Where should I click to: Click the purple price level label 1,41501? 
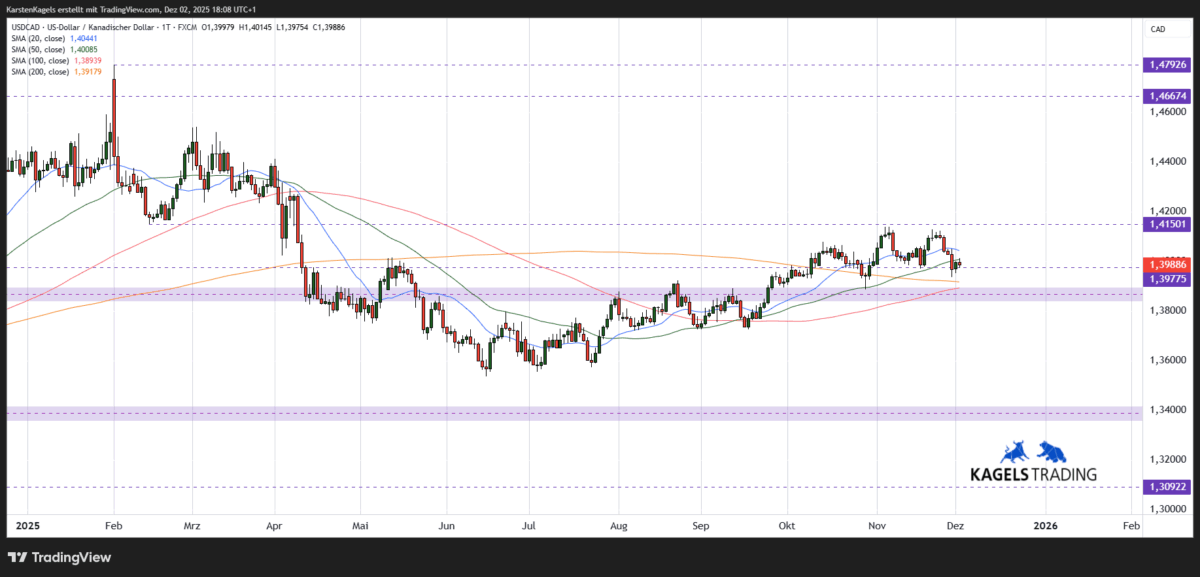[1168, 225]
